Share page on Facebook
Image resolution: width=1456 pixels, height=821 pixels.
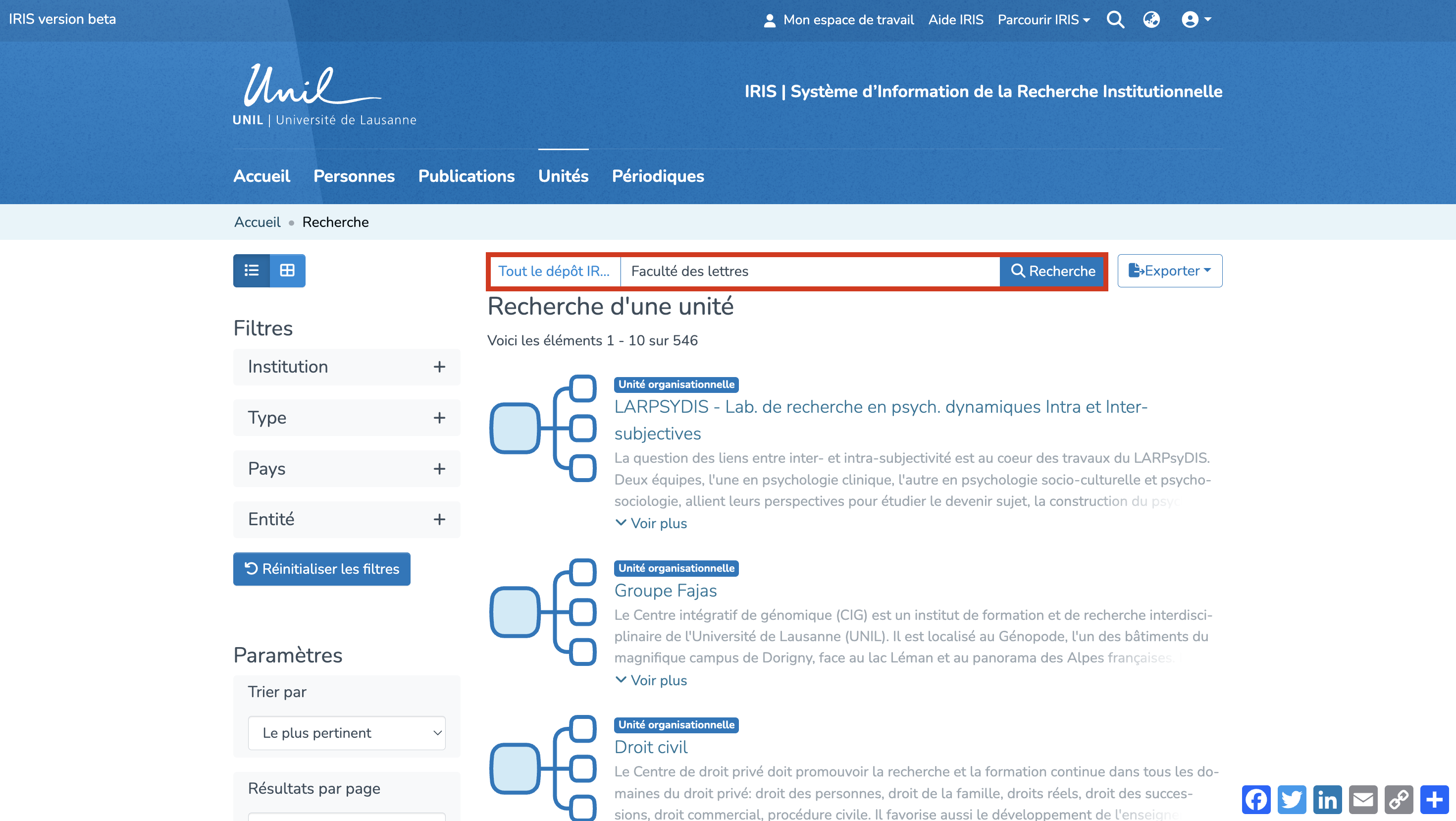click(x=1256, y=800)
